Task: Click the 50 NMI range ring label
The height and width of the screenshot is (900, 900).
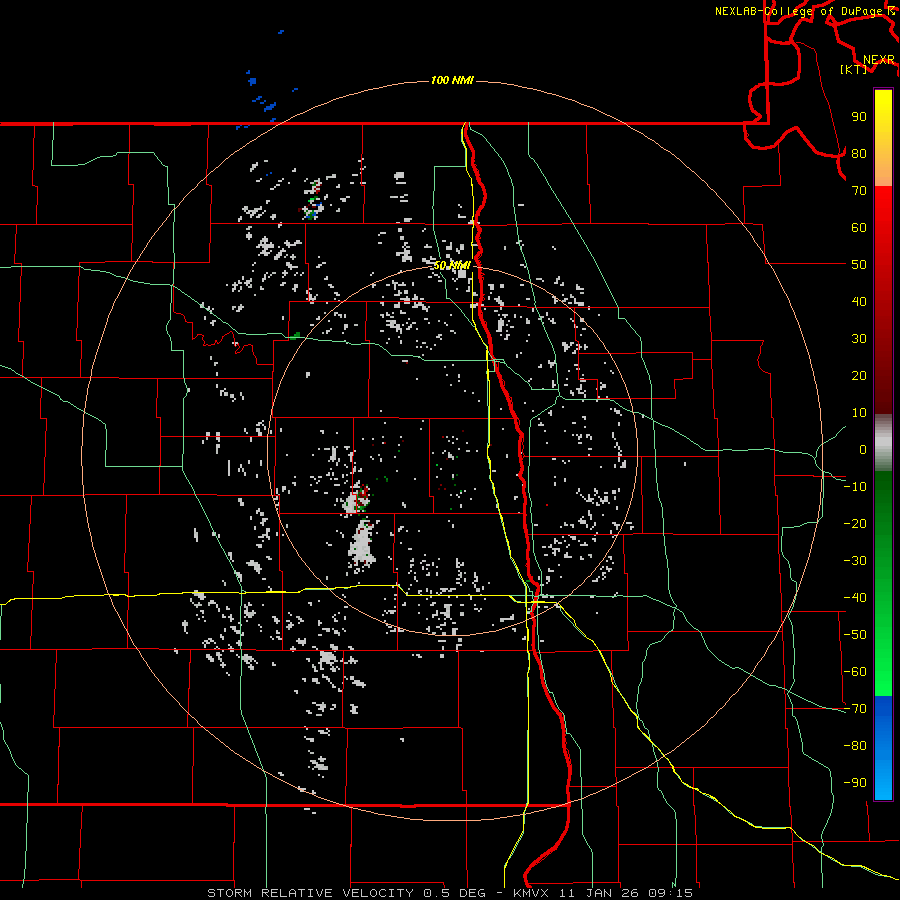Action: (452, 265)
